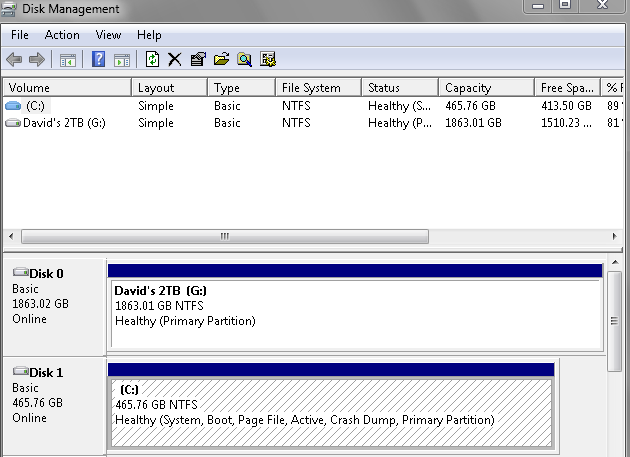The width and height of the screenshot is (630, 457).
Task: Click the open folder toolbar icon
Action: coord(221,59)
